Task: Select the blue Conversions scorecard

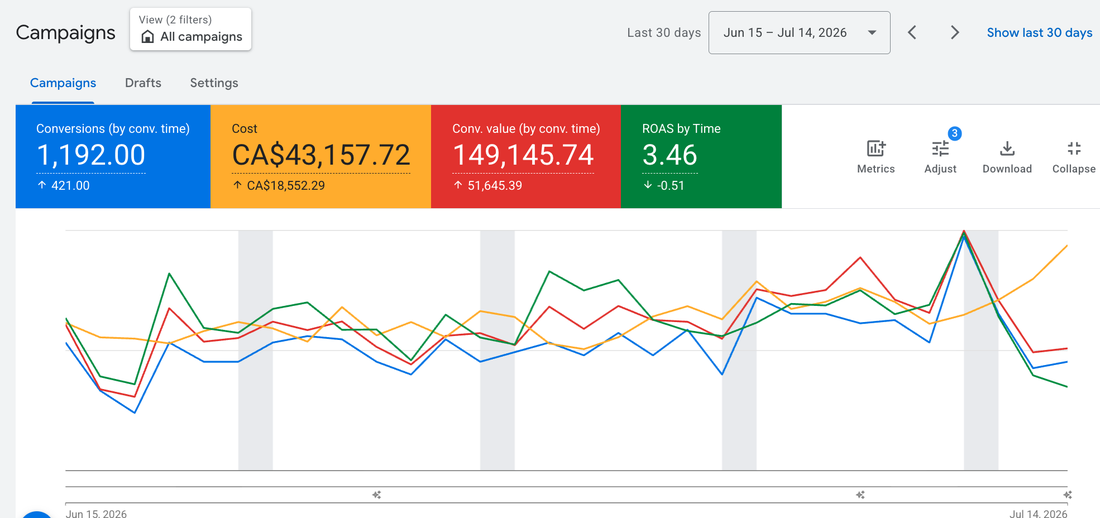Action: tap(113, 157)
